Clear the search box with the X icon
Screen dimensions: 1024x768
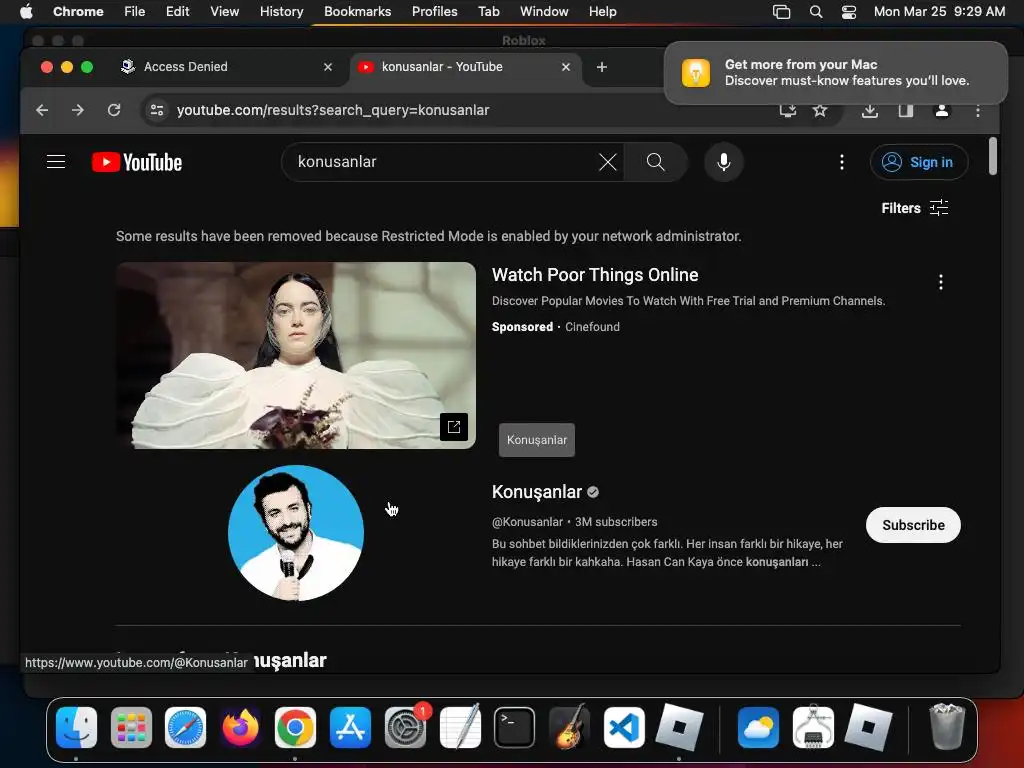click(607, 162)
